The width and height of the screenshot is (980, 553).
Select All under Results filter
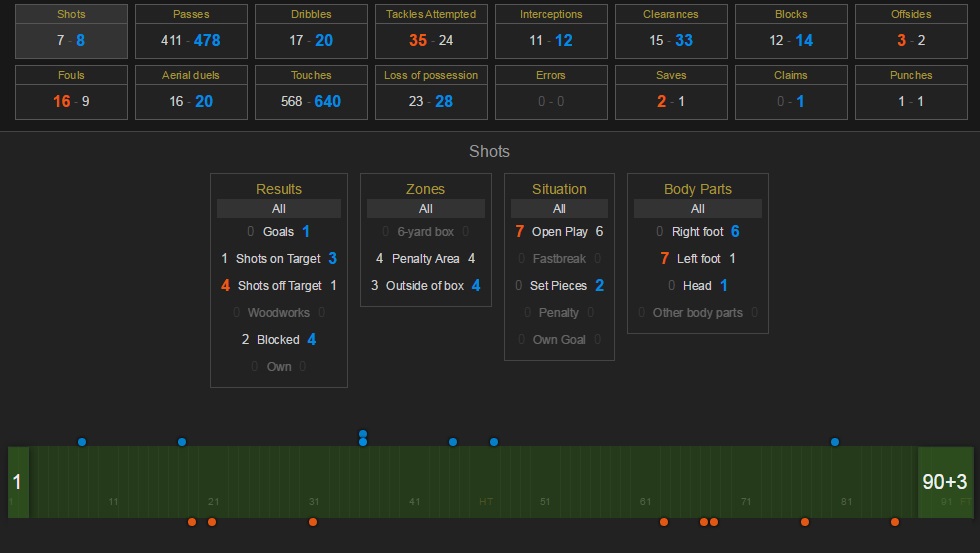pos(279,209)
